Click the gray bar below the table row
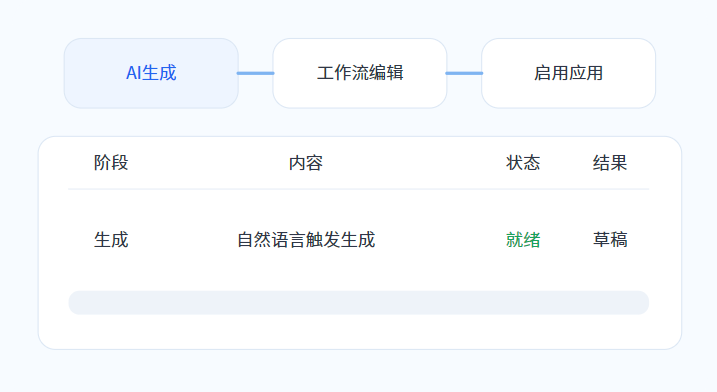 [x=358, y=302]
